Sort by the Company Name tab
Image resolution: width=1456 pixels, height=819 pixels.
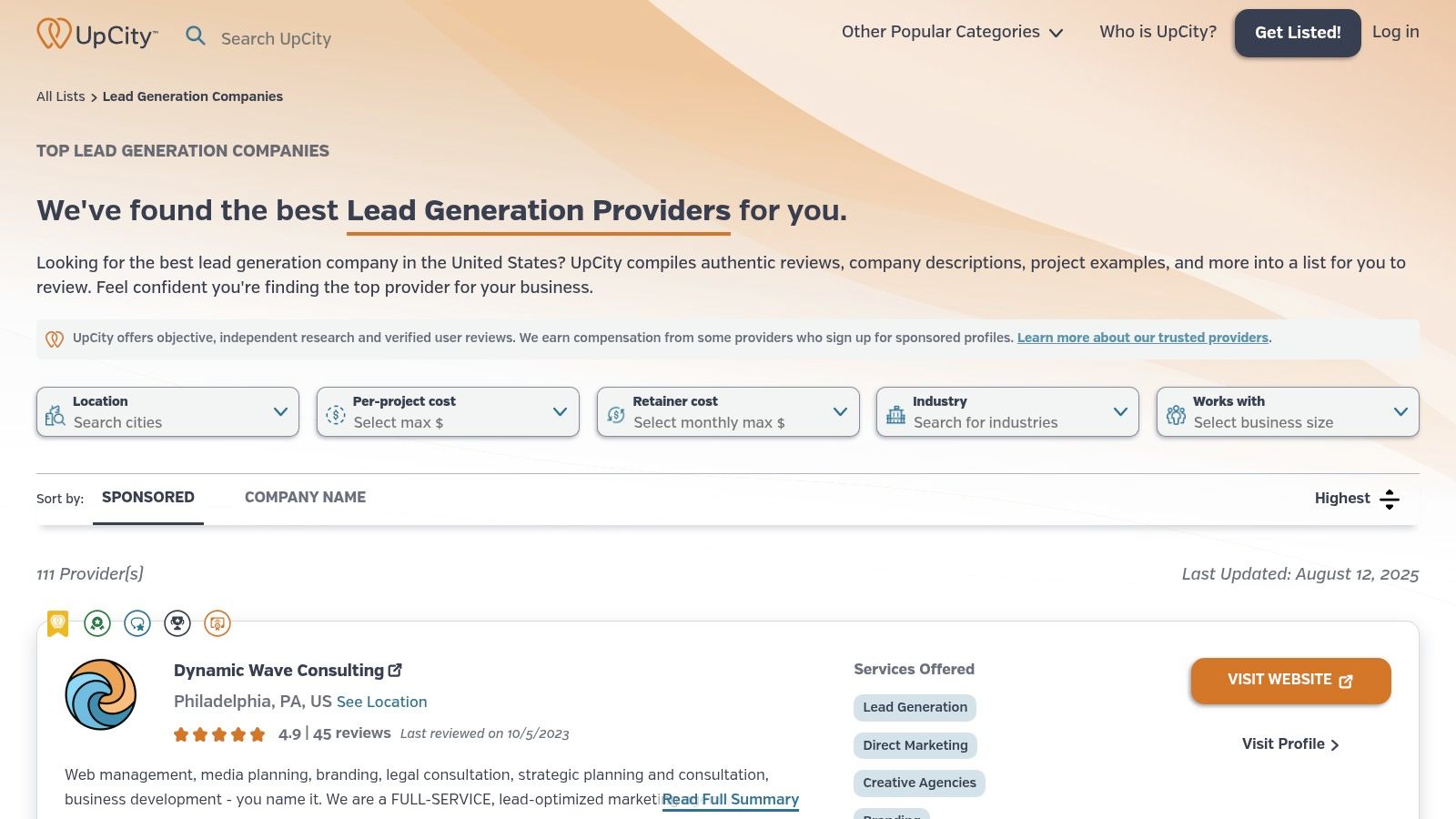[x=305, y=498]
